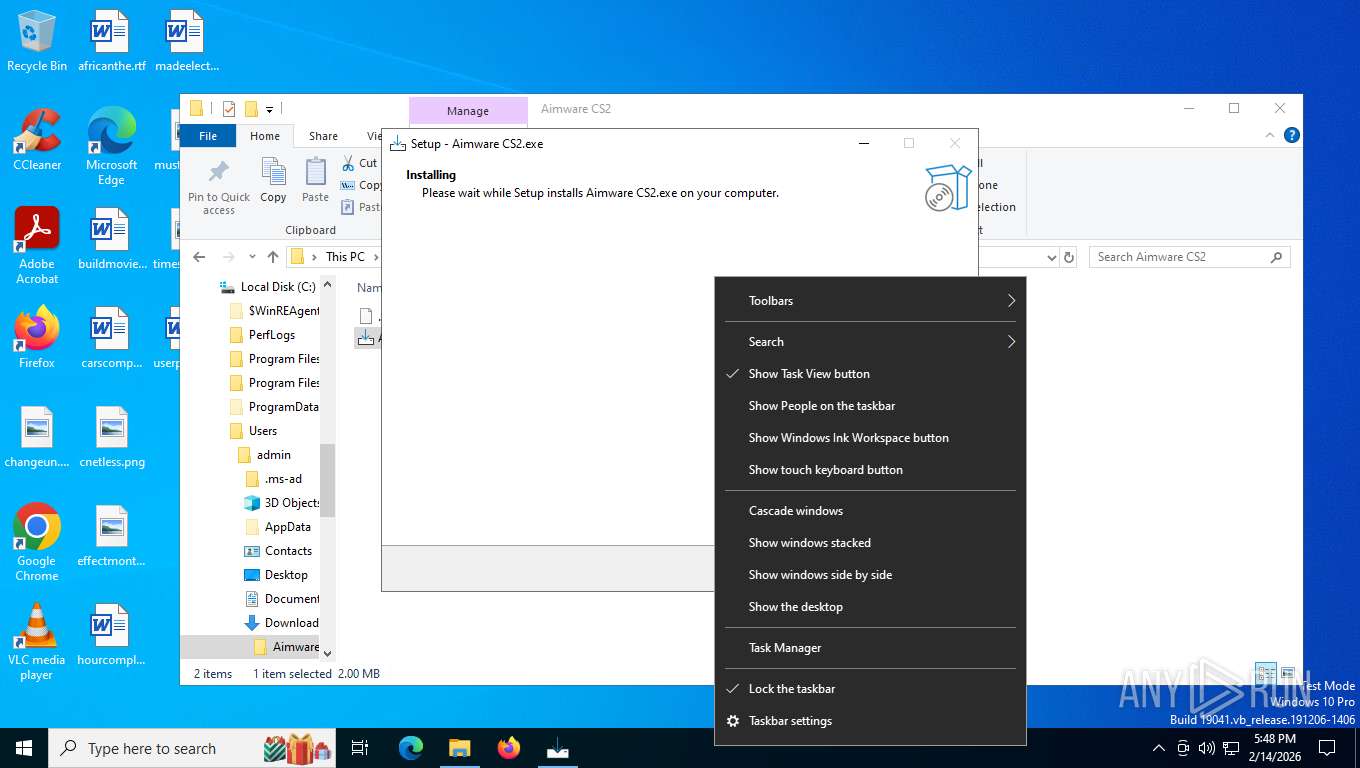Click the Setup installer taskbar icon
Screen dimensions: 1360x768
click(557, 747)
